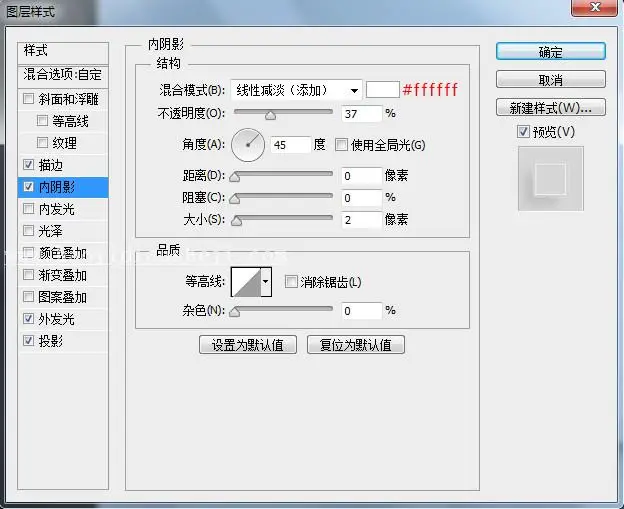Enable the 纹理 checkbox
This screenshot has height=509, width=624.
coord(42,142)
